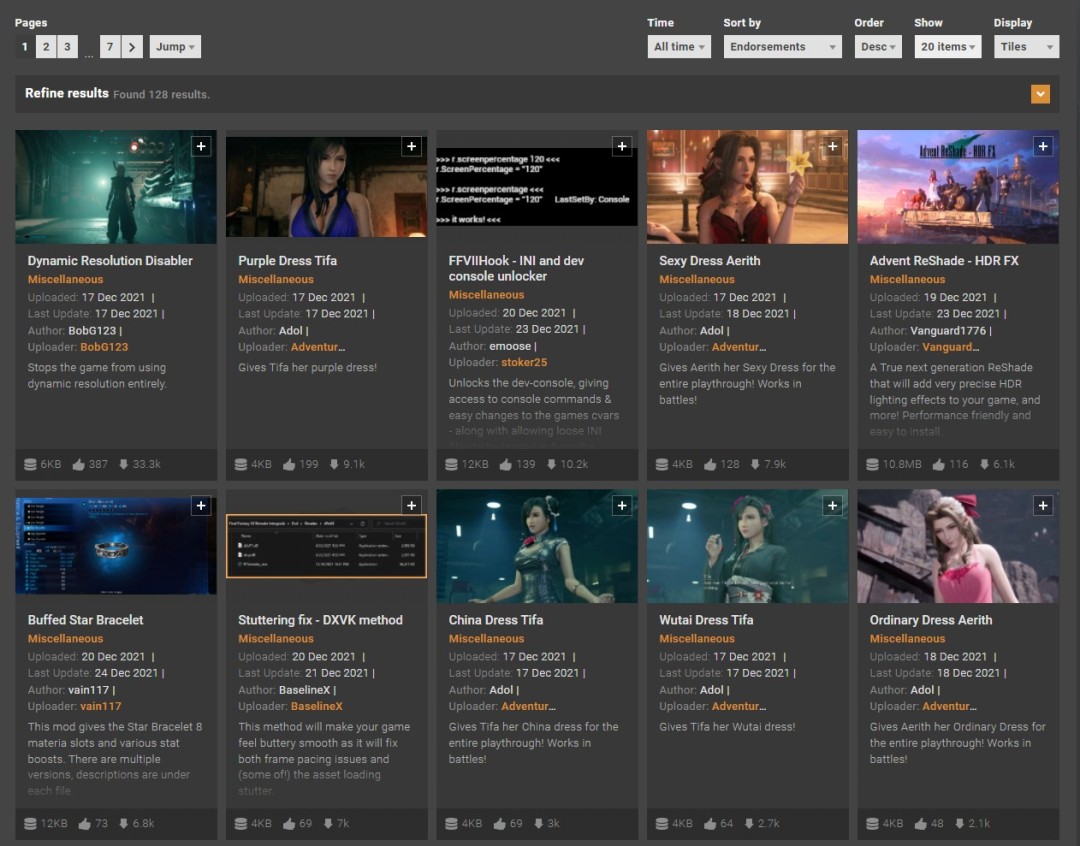Go to page 3
This screenshot has width=1080, height=846.
(68, 47)
